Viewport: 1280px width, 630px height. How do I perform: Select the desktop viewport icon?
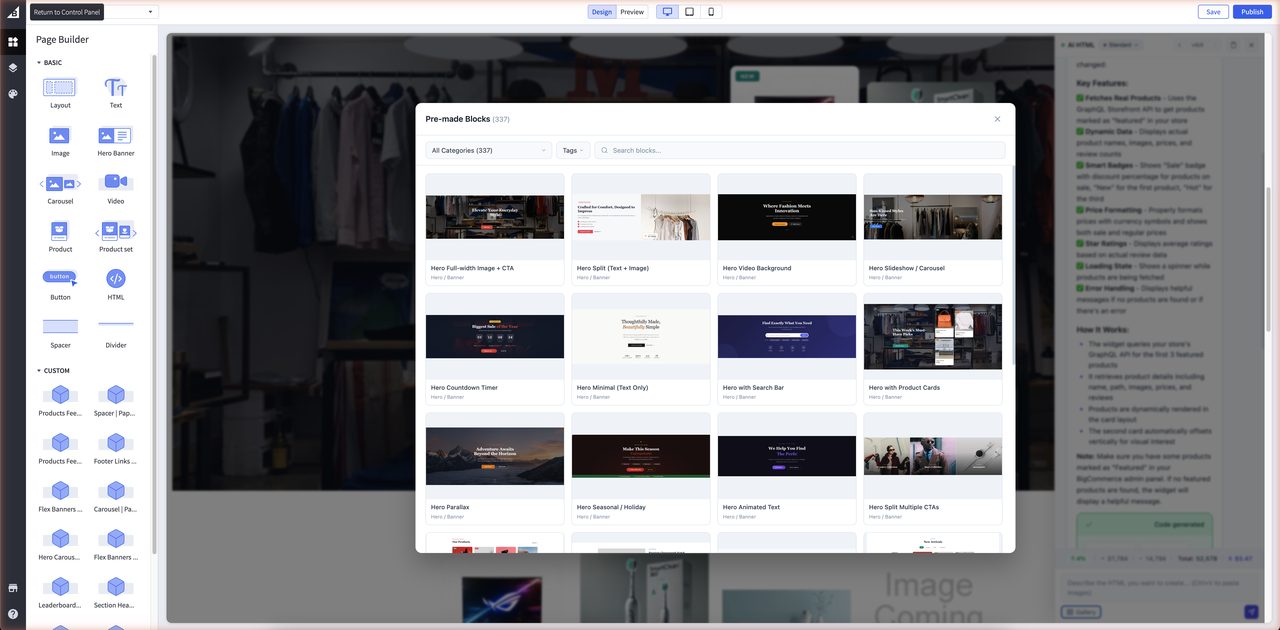click(x=667, y=12)
